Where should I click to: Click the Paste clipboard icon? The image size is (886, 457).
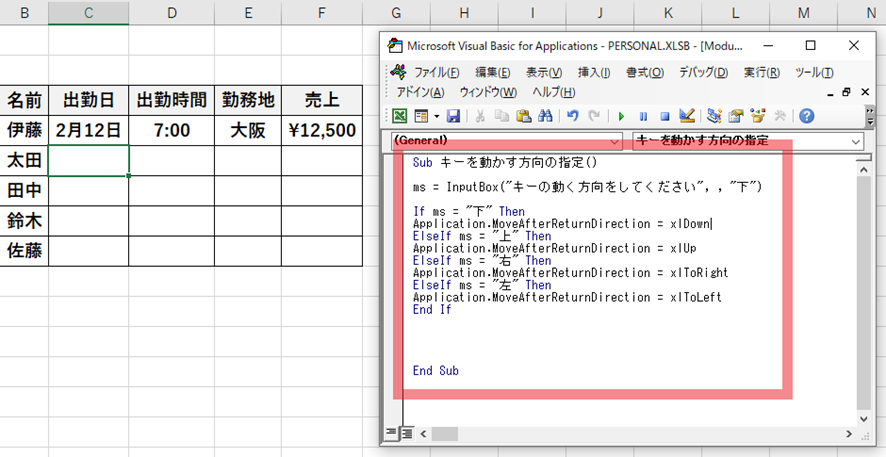[523, 116]
